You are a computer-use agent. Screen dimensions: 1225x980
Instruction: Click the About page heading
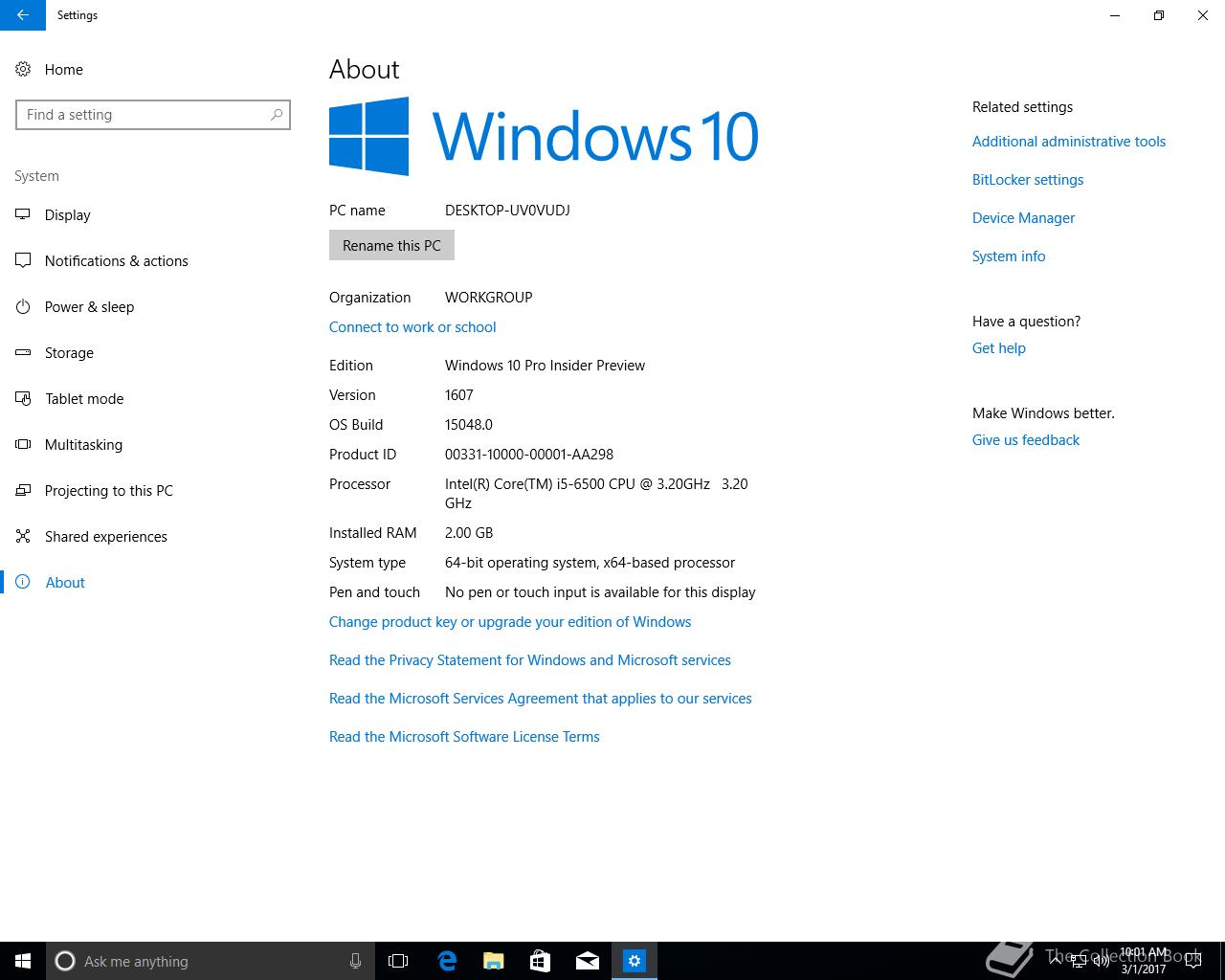(x=365, y=70)
